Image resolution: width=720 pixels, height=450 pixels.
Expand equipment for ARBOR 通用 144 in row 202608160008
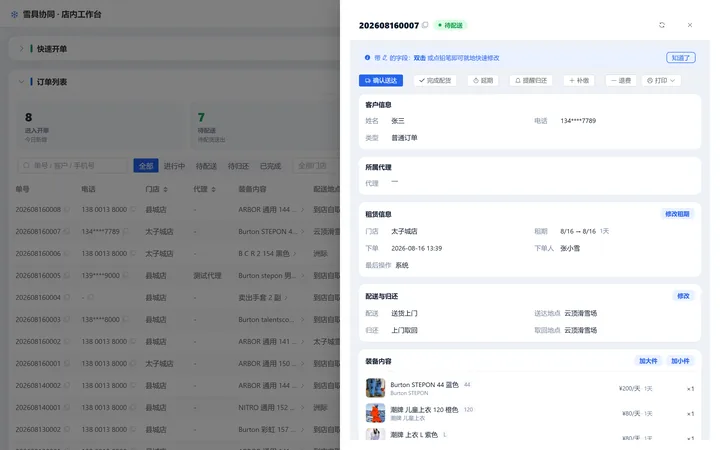302,209
